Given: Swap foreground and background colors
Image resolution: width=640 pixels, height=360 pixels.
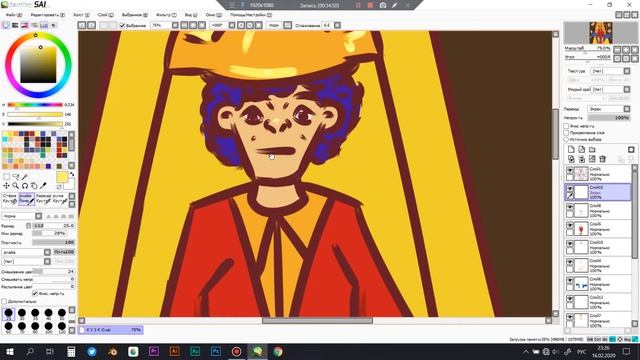Looking at the screenshot, I should point(72,174).
